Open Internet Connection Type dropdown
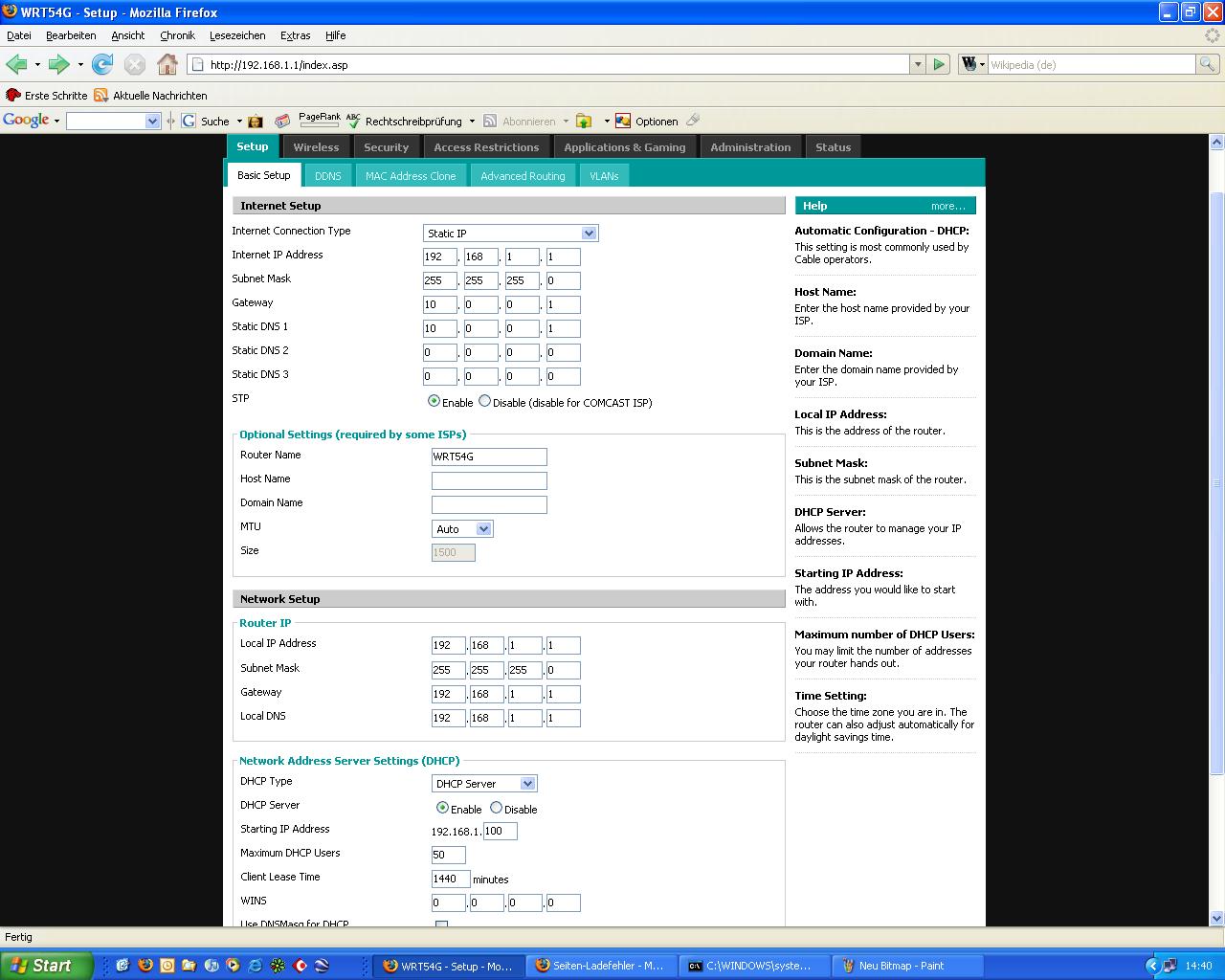 click(510, 234)
